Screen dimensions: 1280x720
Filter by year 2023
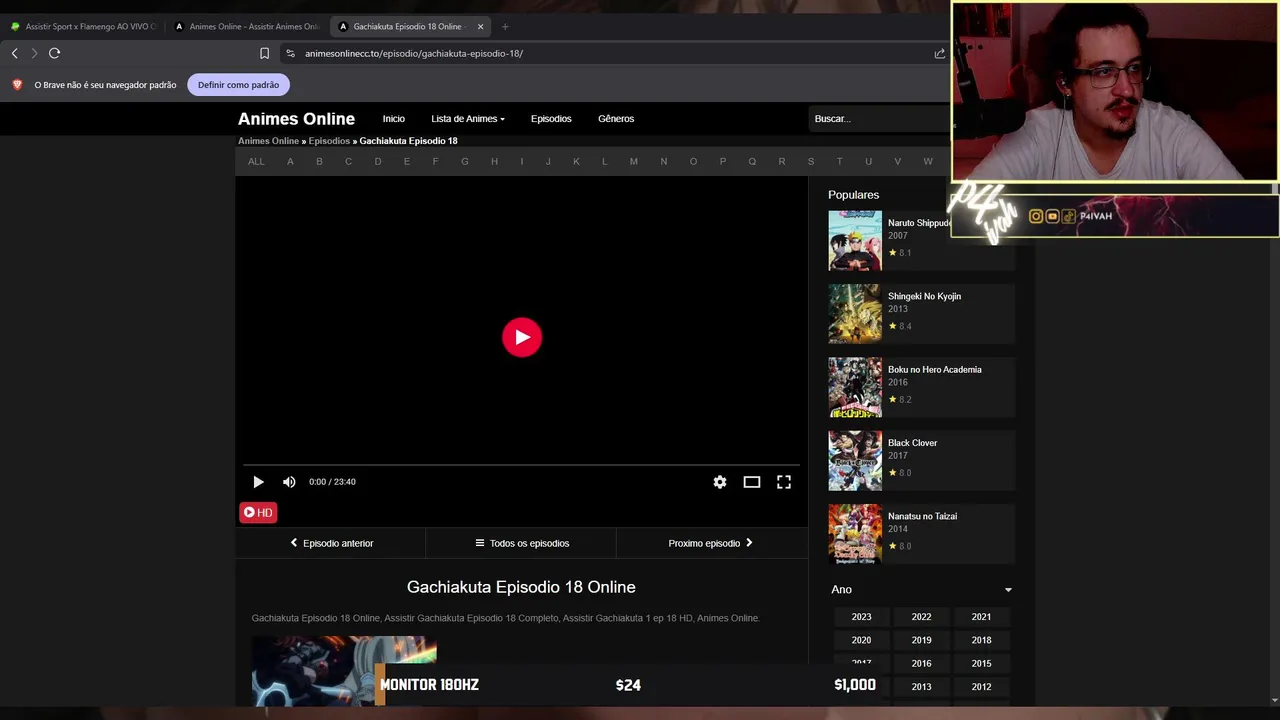861,617
